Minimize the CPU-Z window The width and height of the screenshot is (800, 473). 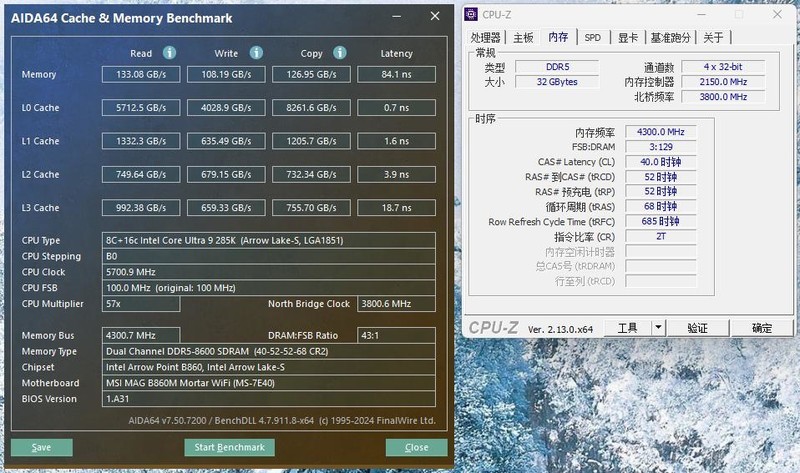tap(702, 14)
